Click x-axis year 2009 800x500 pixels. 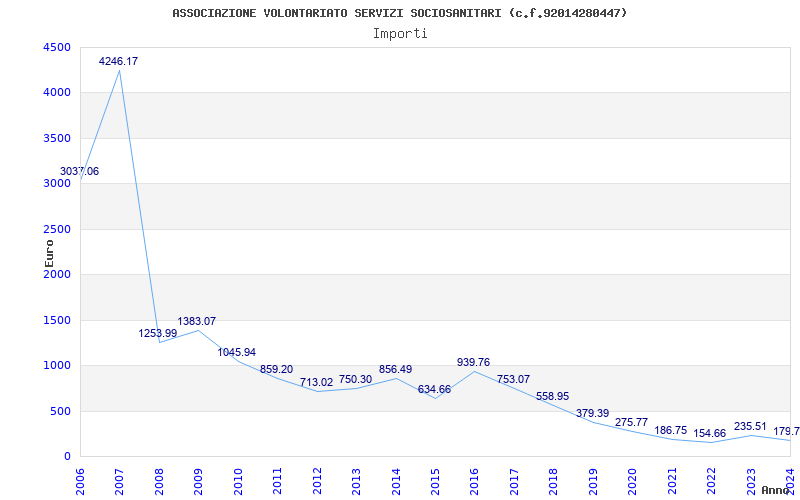click(198, 482)
